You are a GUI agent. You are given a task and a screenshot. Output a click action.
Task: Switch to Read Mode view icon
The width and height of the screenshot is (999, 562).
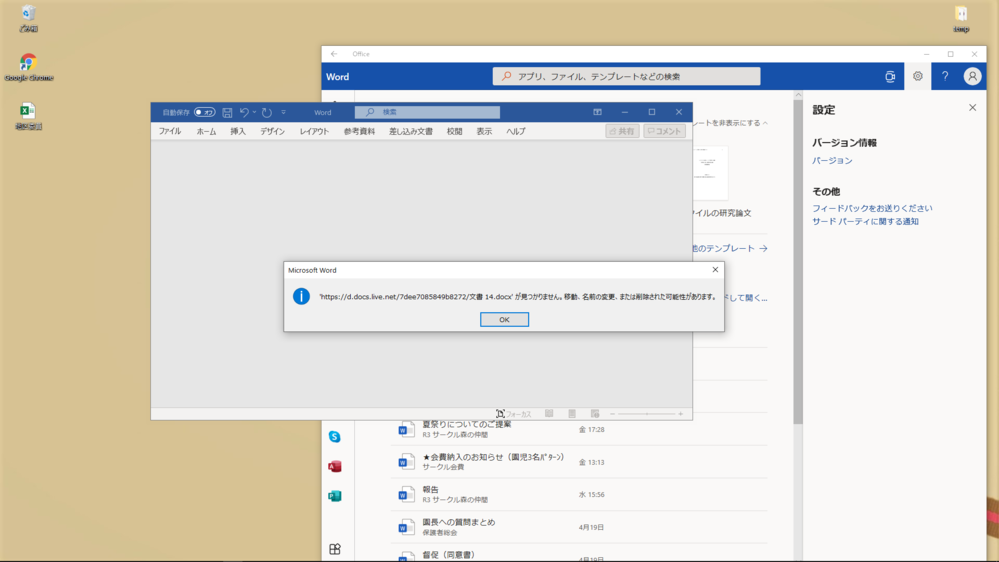(x=549, y=414)
